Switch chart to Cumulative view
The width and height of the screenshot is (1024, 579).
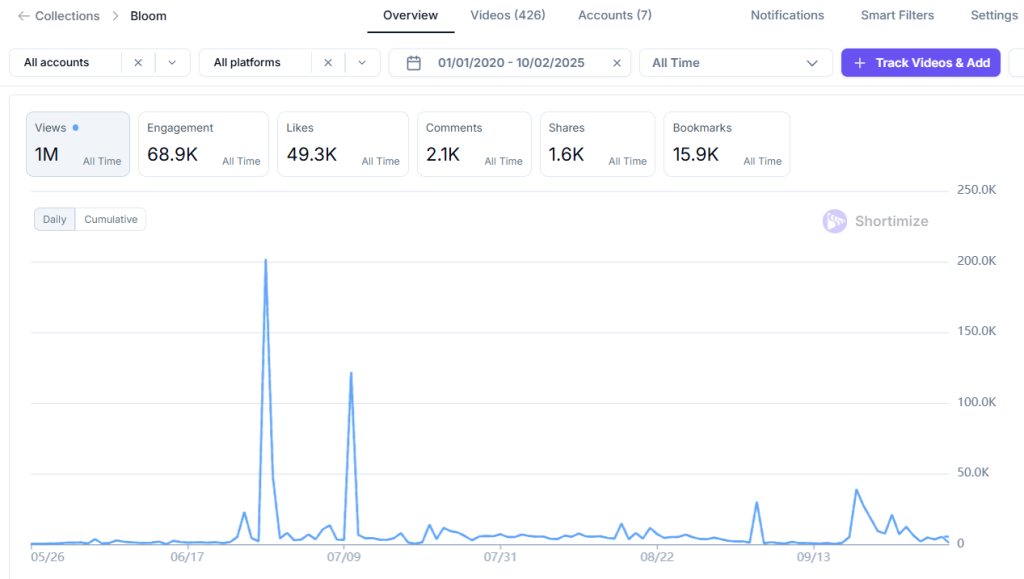(x=111, y=219)
